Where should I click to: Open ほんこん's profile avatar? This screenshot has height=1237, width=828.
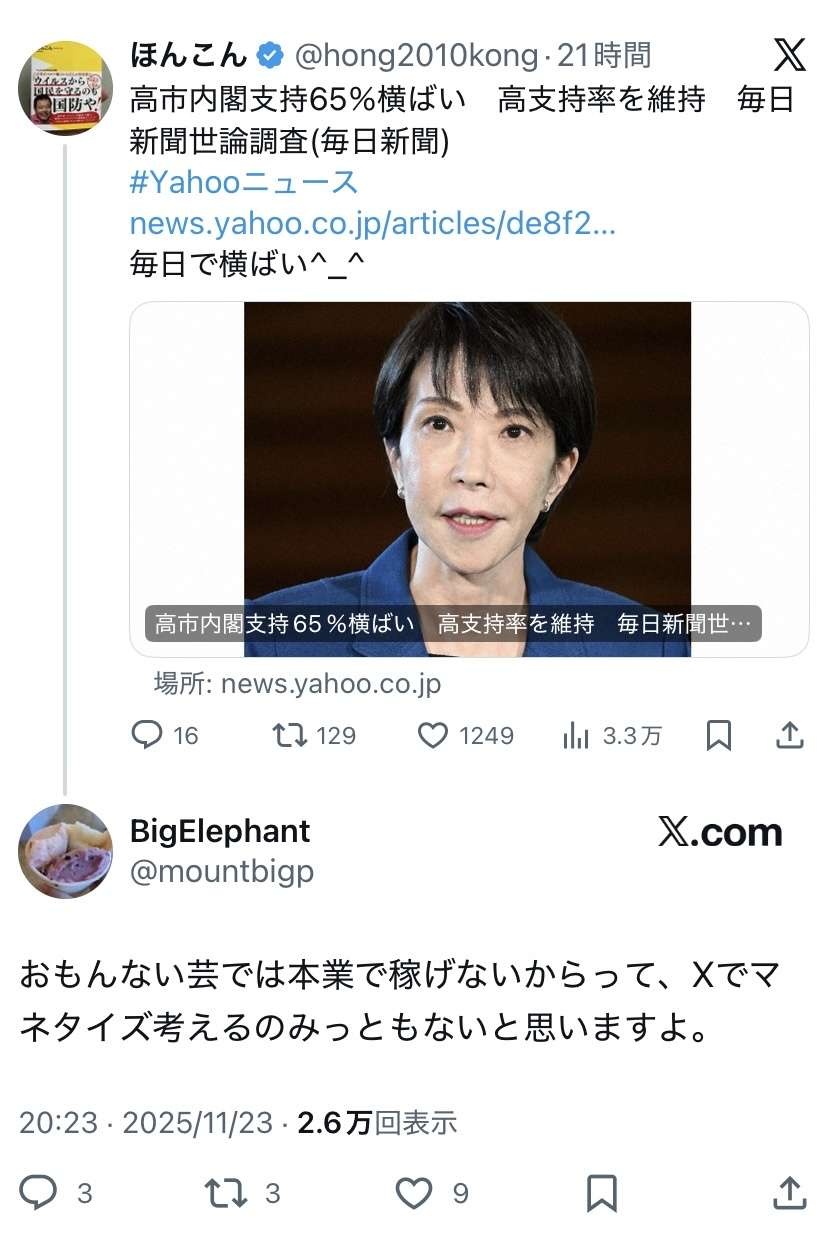coord(65,88)
